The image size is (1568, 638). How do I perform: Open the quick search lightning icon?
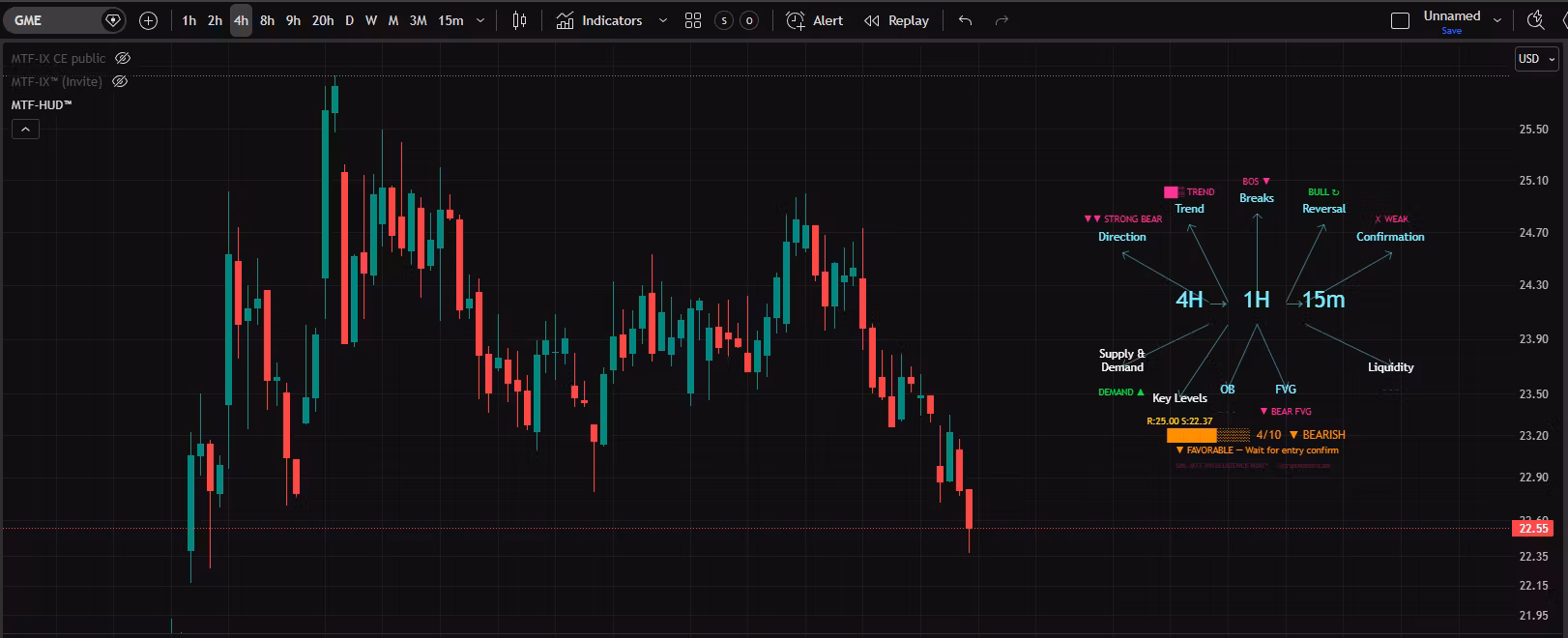[x=1535, y=20]
